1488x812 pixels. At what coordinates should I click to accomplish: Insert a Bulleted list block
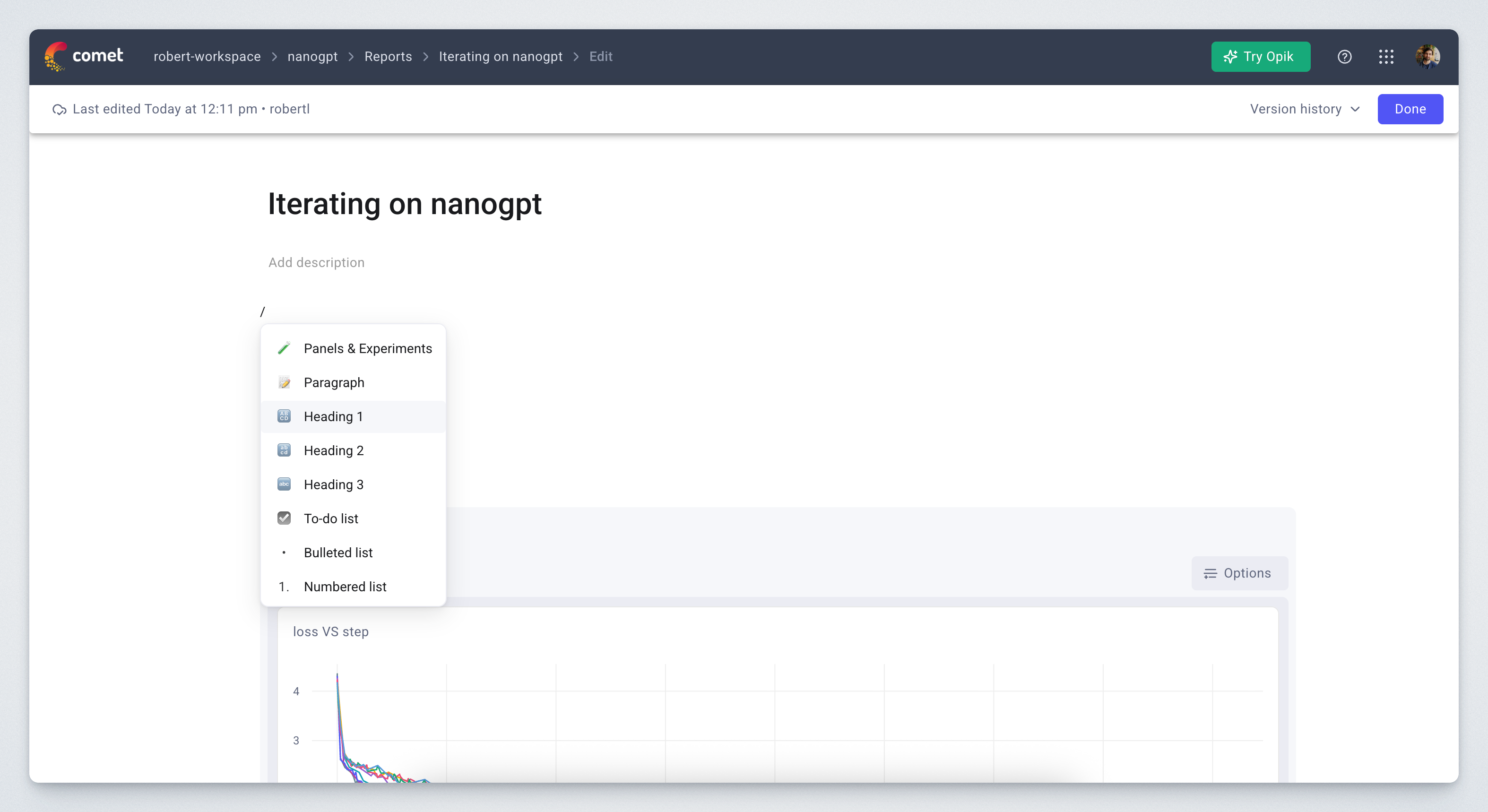[x=338, y=552]
